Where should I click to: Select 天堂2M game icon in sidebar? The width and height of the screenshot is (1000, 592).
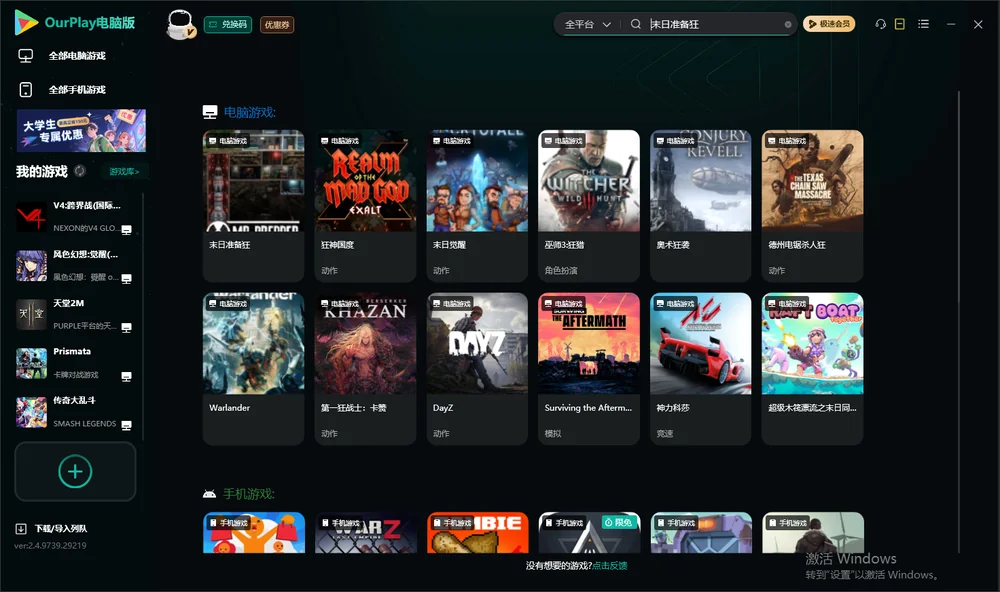pos(31,314)
